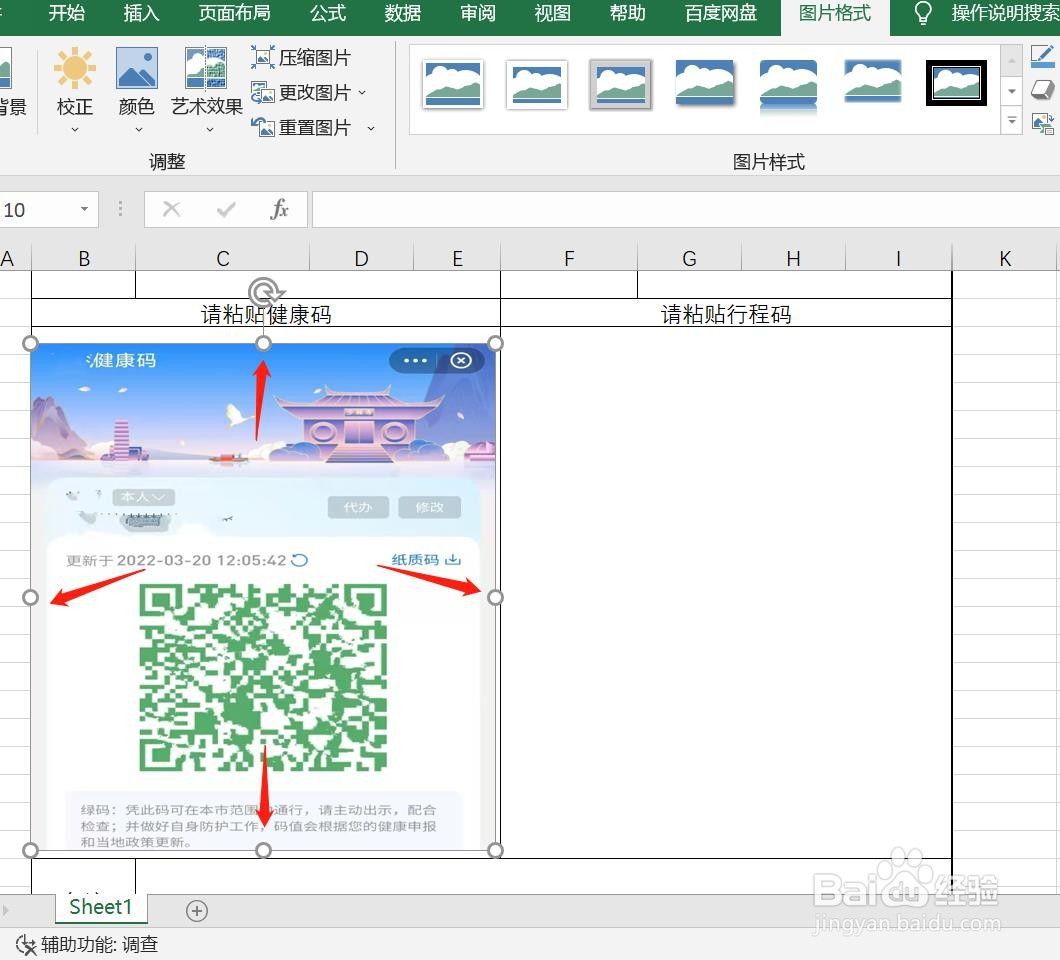Open the 艺术效果 artistic effects tool
This screenshot has height=960, width=1060.
206,82
